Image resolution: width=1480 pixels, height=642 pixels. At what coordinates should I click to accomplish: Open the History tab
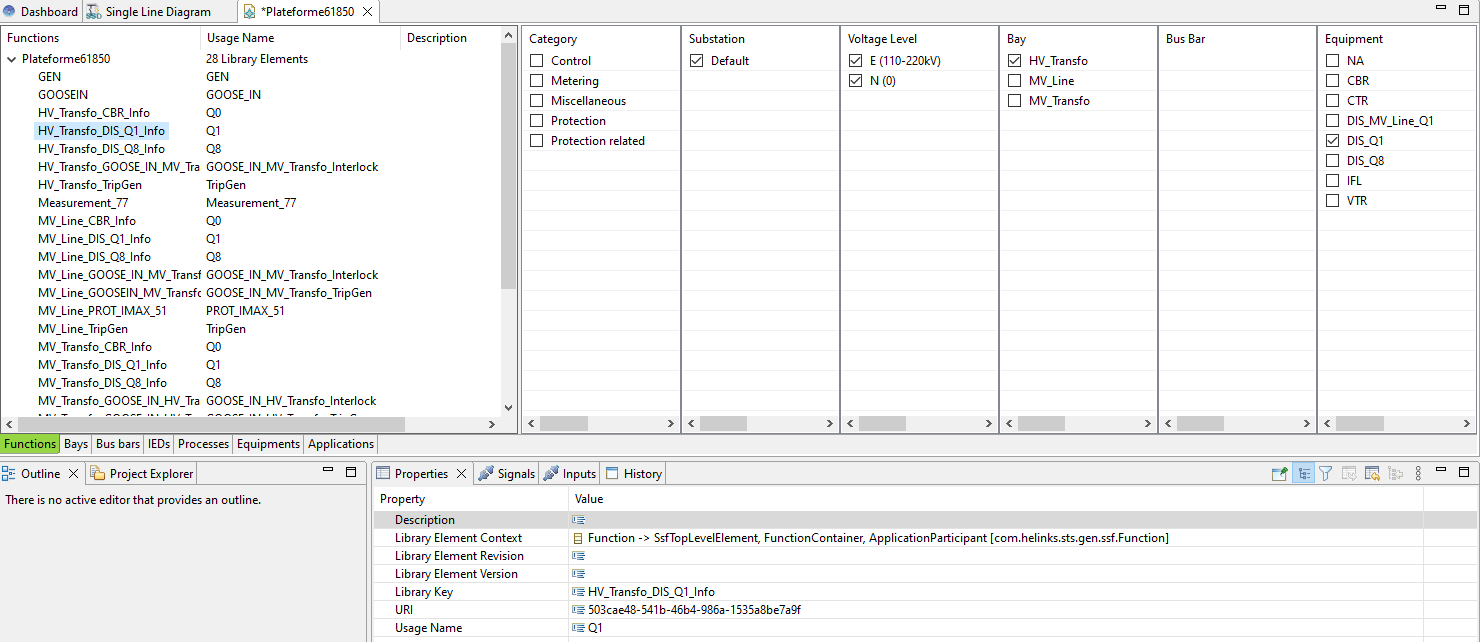(x=633, y=473)
